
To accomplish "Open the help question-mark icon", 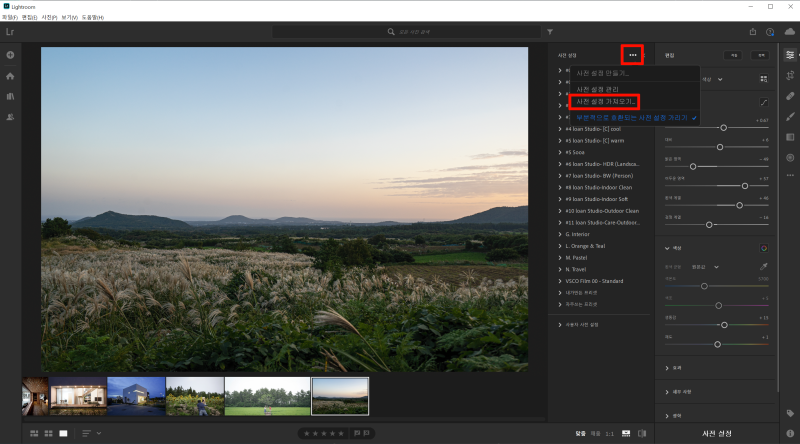I will coord(770,32).
